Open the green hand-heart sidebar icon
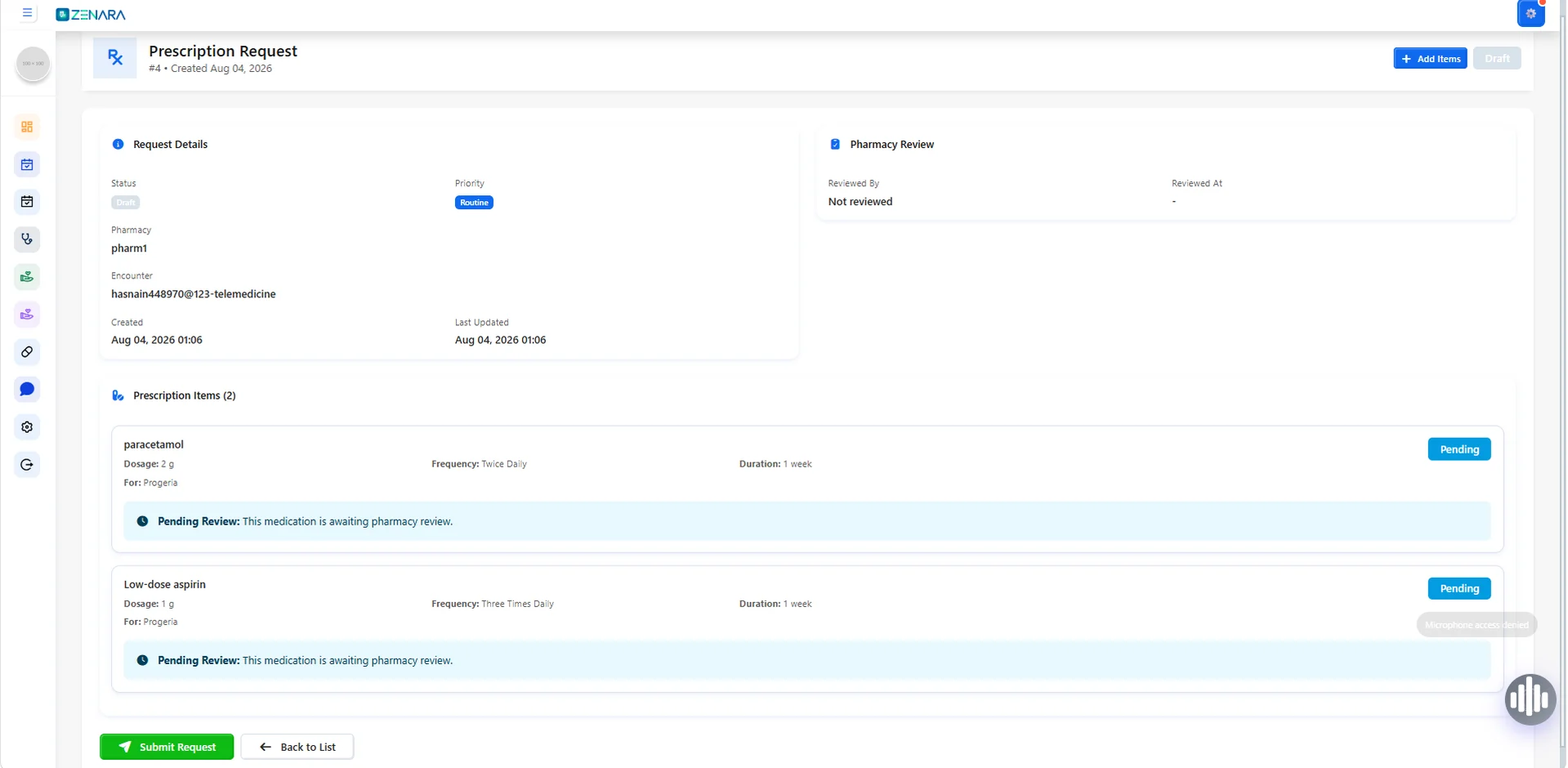Screen dimensions: 1568x768 point(27,277)
